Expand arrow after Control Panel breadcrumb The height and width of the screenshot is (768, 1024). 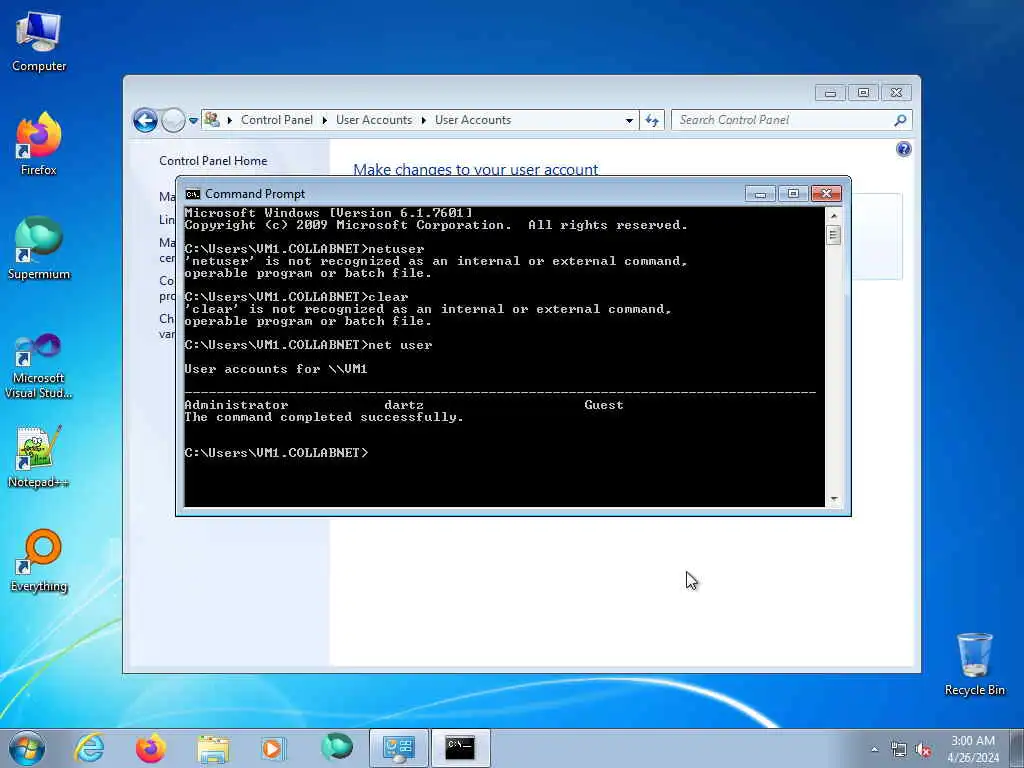coord(325,121)
